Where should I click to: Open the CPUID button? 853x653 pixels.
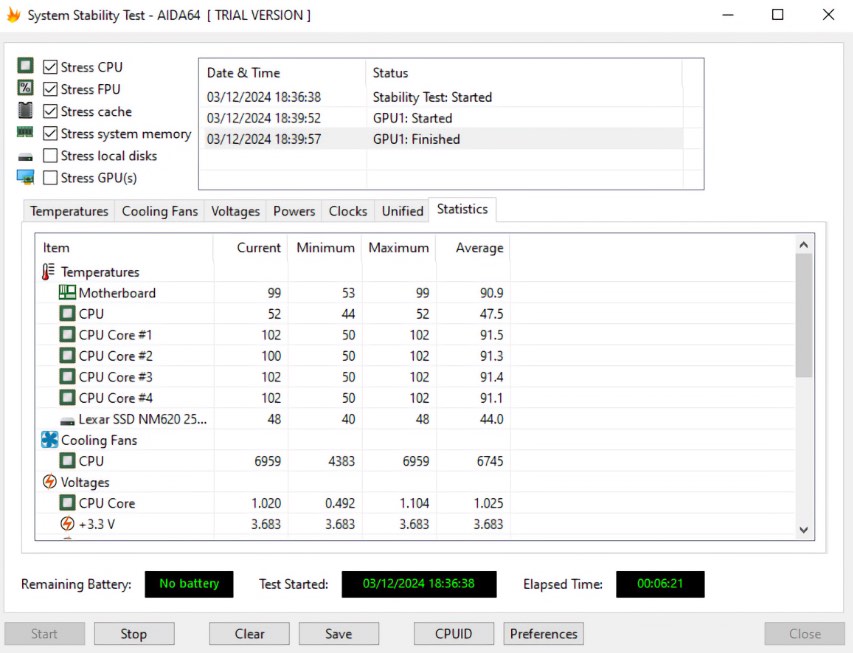[454, 634]
